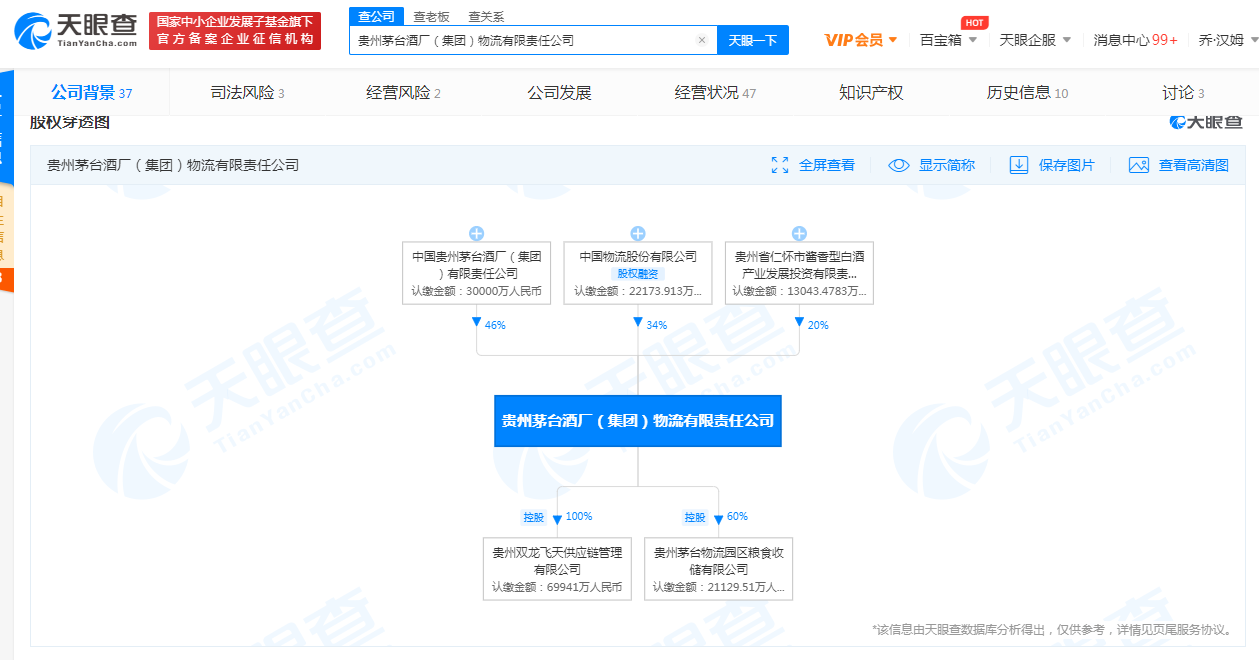Click the 查看高清图 image icon
This screenshot has width=1259, height=660.
1139,165
